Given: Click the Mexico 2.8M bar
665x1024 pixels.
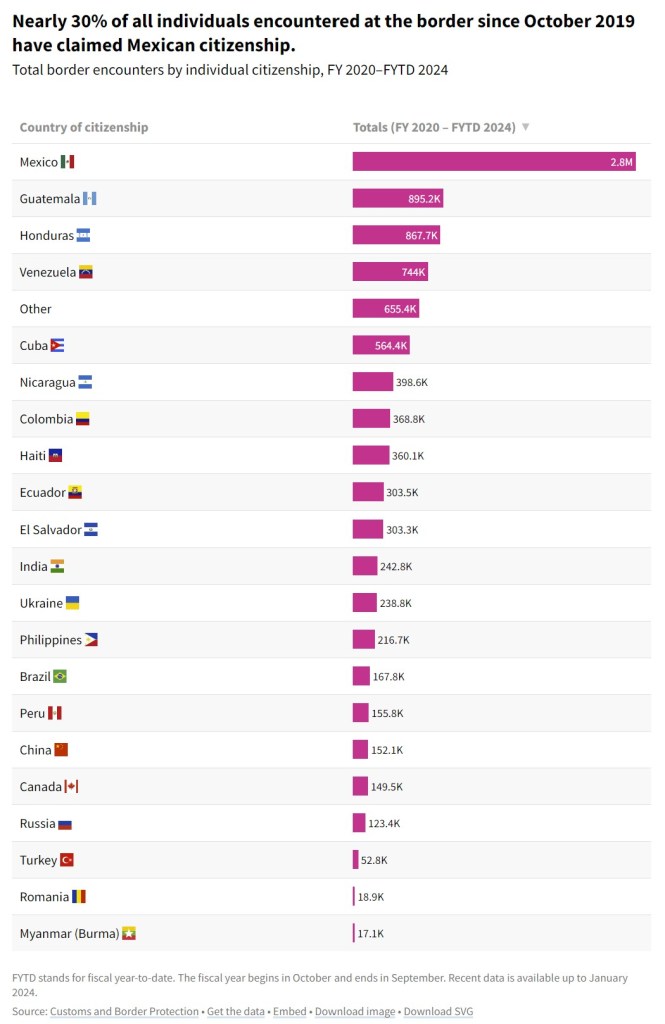Looking at the screenshot, I should [494, 162].
